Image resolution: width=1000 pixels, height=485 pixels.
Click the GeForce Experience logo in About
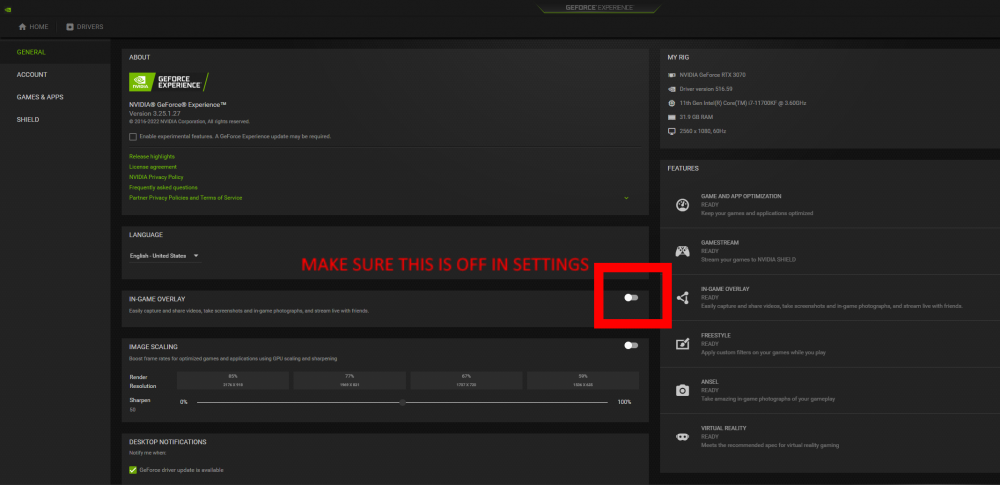click(x=168, y=82)
